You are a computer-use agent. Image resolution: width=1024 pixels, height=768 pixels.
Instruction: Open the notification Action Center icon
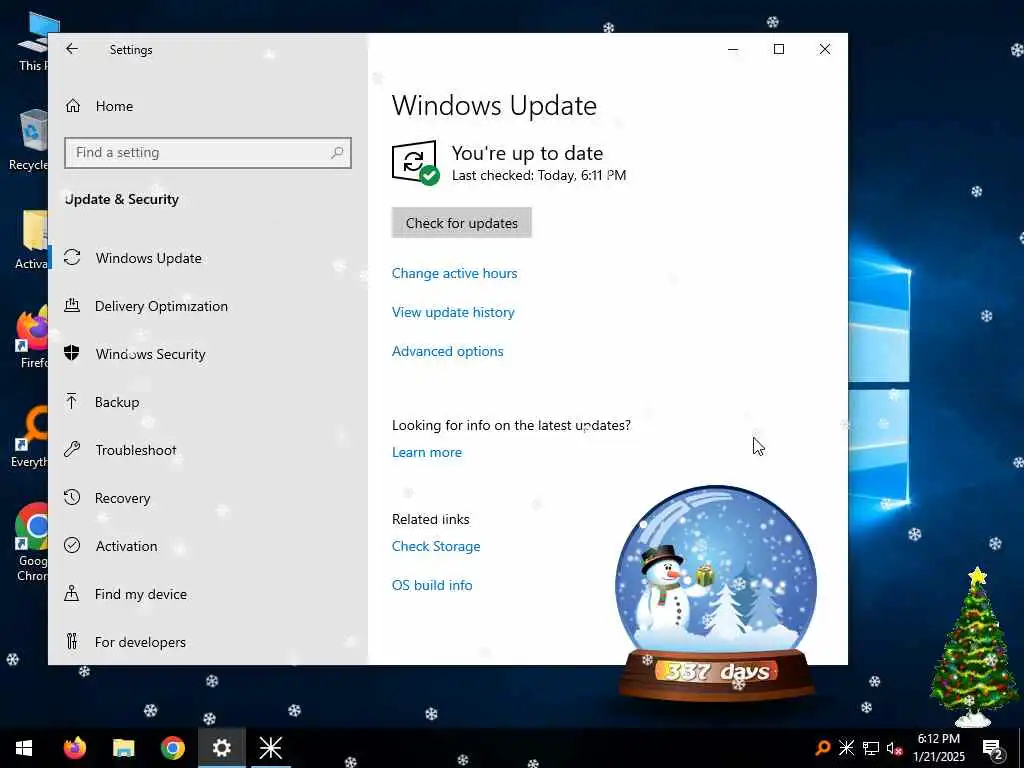(x=993, y=750)
